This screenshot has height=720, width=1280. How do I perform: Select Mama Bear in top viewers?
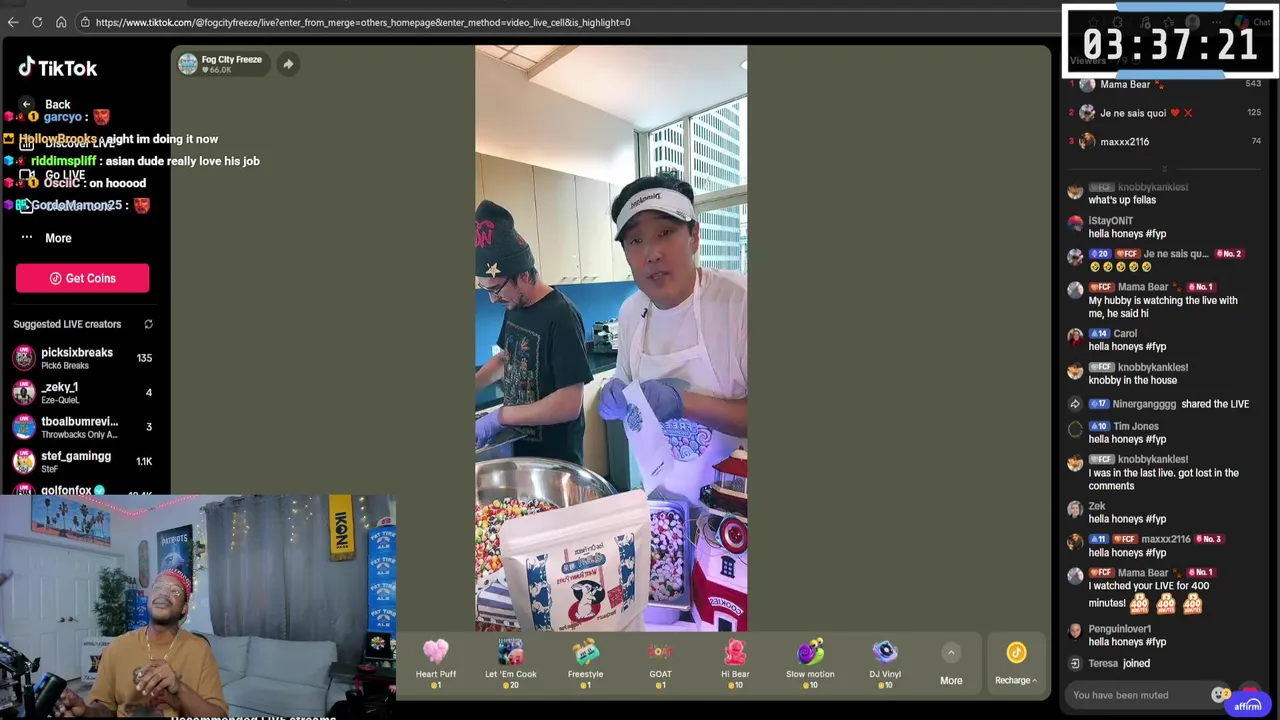(x=1166, y=85)
